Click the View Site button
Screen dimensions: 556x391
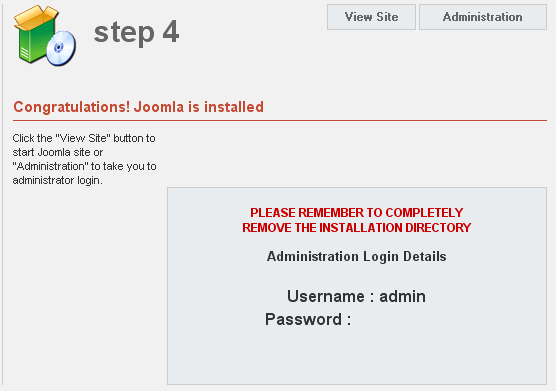(371, 17)
